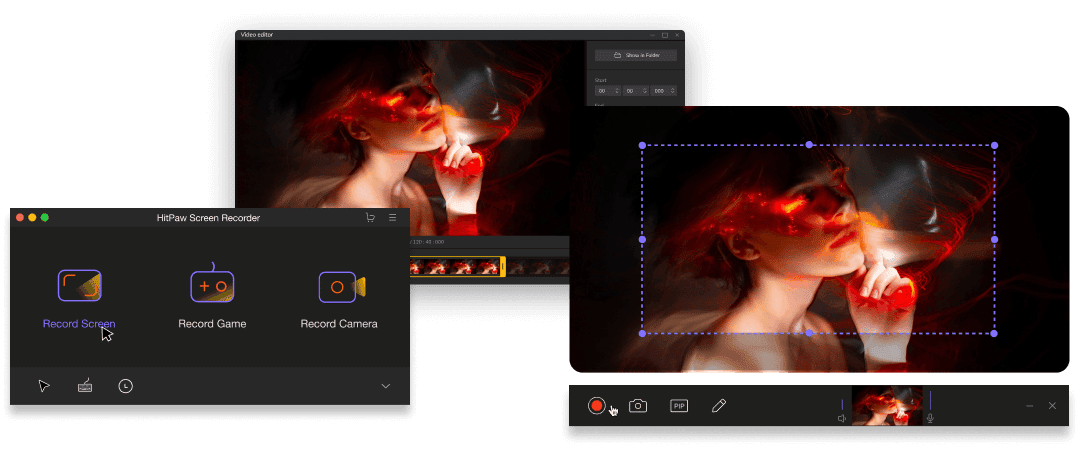This screenshot has height=457, width=1084.
Task: Click the dimmed timeline frames after trim handle
Action: 538,267
